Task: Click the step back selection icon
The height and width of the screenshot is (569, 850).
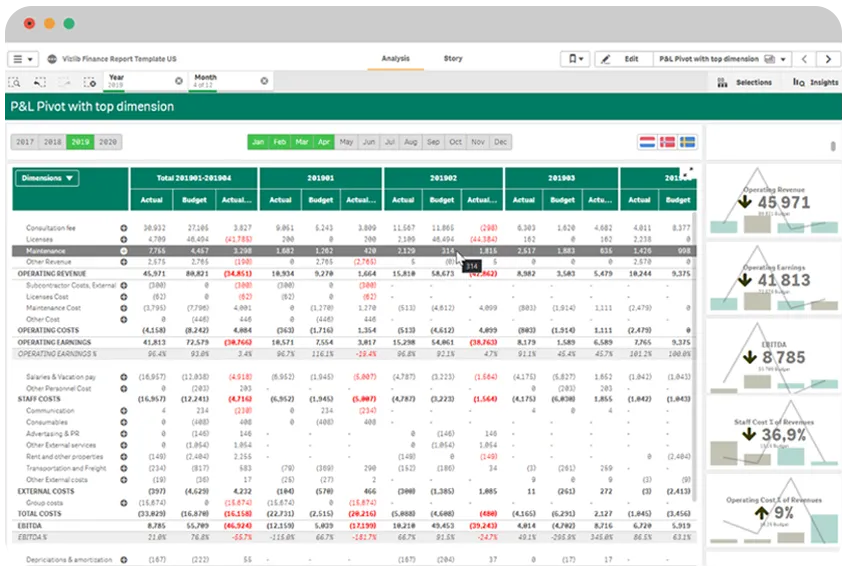Action: point(40,82)
